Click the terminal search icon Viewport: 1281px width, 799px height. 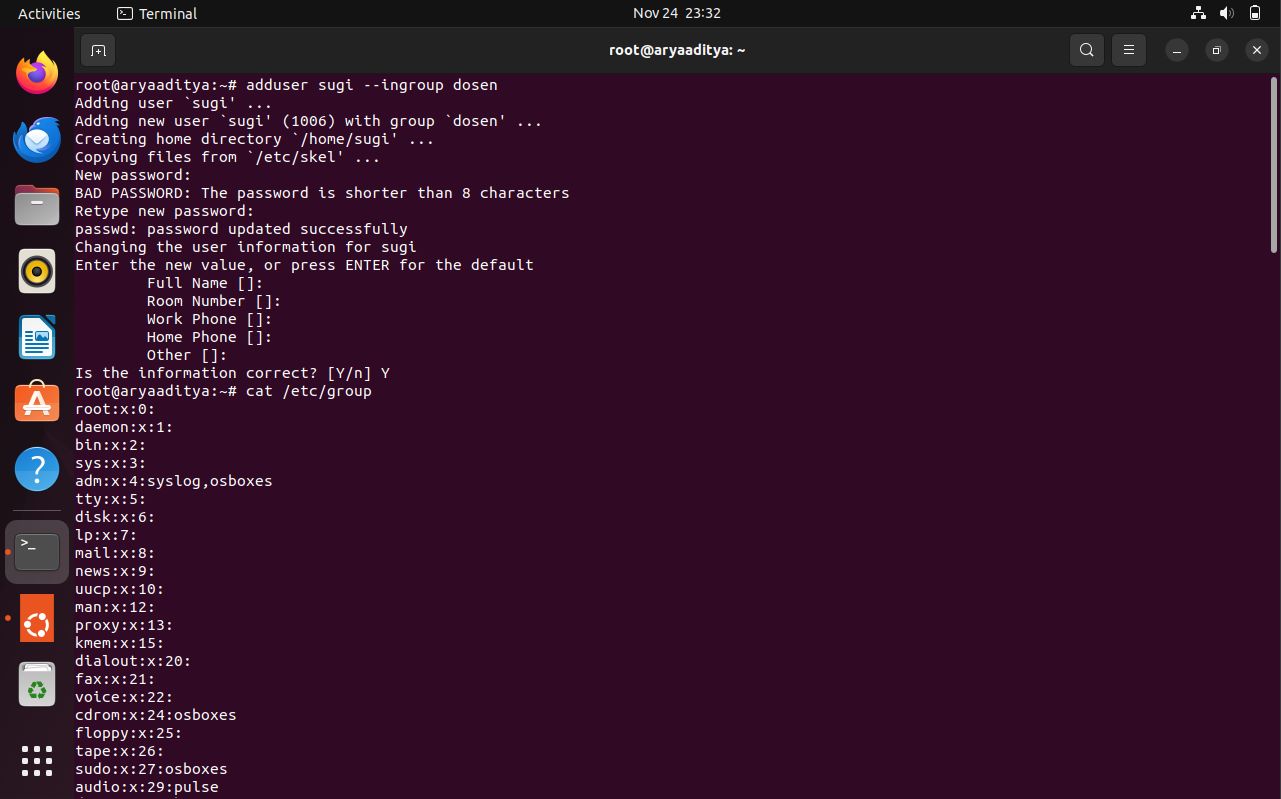click(1087, 50)
